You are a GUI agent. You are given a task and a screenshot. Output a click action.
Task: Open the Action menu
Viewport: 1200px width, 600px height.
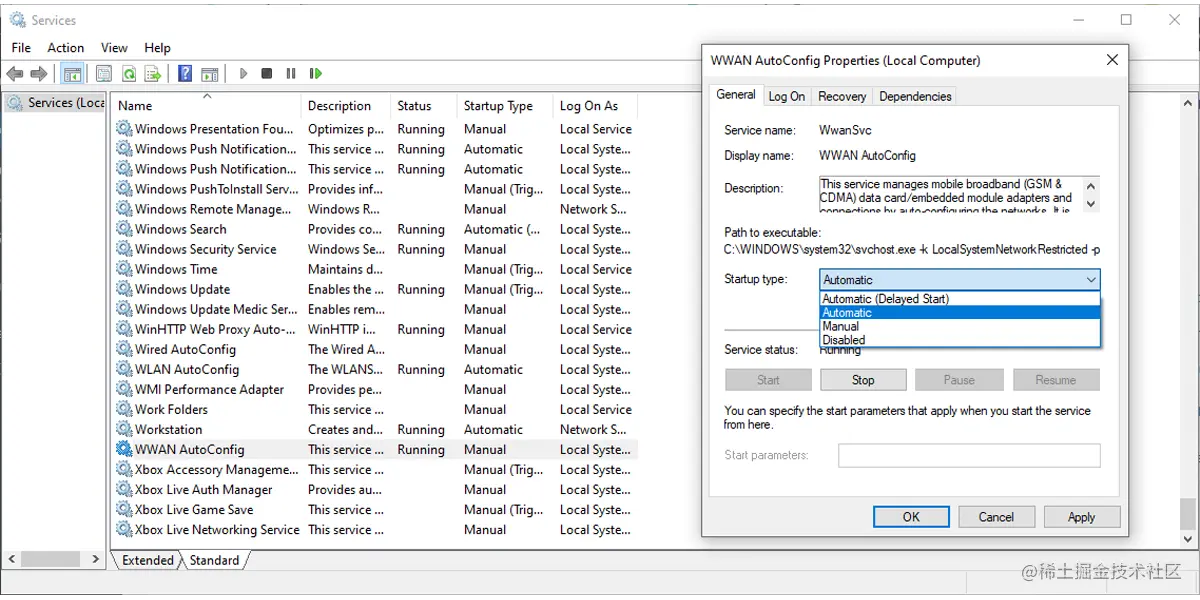point(66,47)
